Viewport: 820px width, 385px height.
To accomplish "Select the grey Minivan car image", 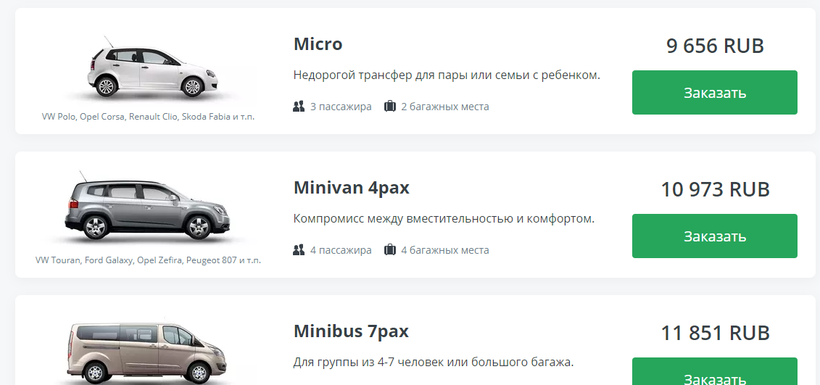I will pos(147,207).
